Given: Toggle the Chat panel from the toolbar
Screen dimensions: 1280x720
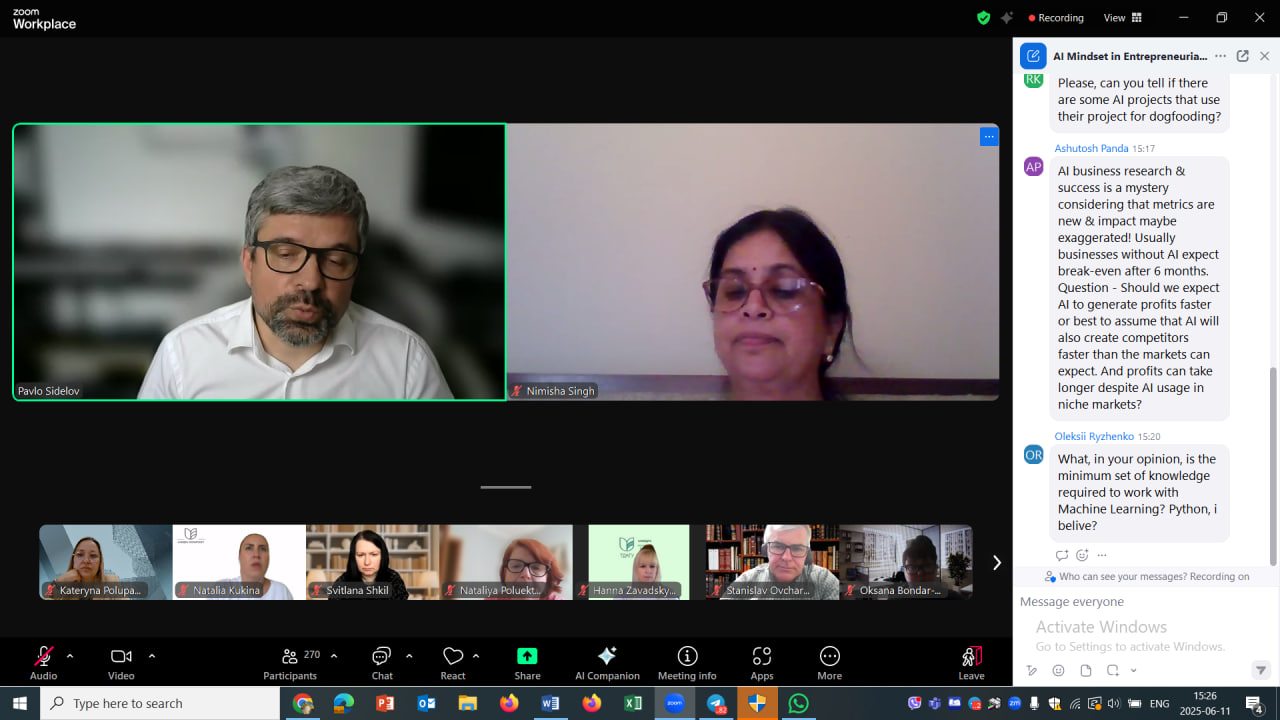Looking at the screenshot, I should 382,662.
